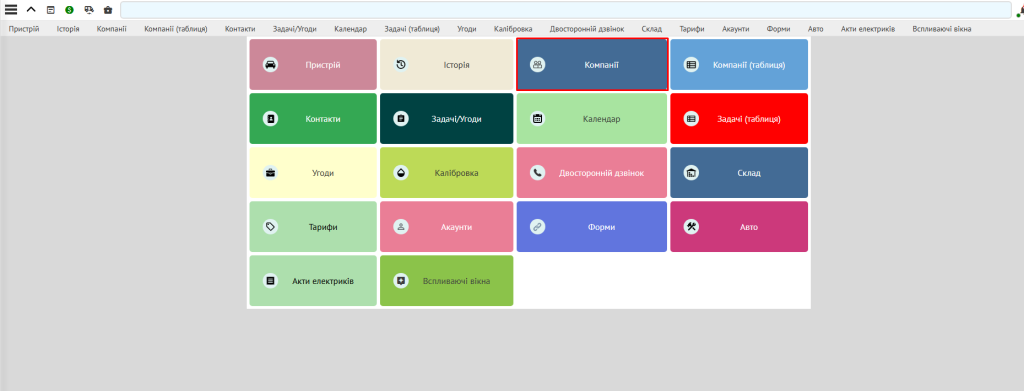Click the note icon on Задачі/Угоди tile
Screen dimensions: 1024x391
[401, 119]
